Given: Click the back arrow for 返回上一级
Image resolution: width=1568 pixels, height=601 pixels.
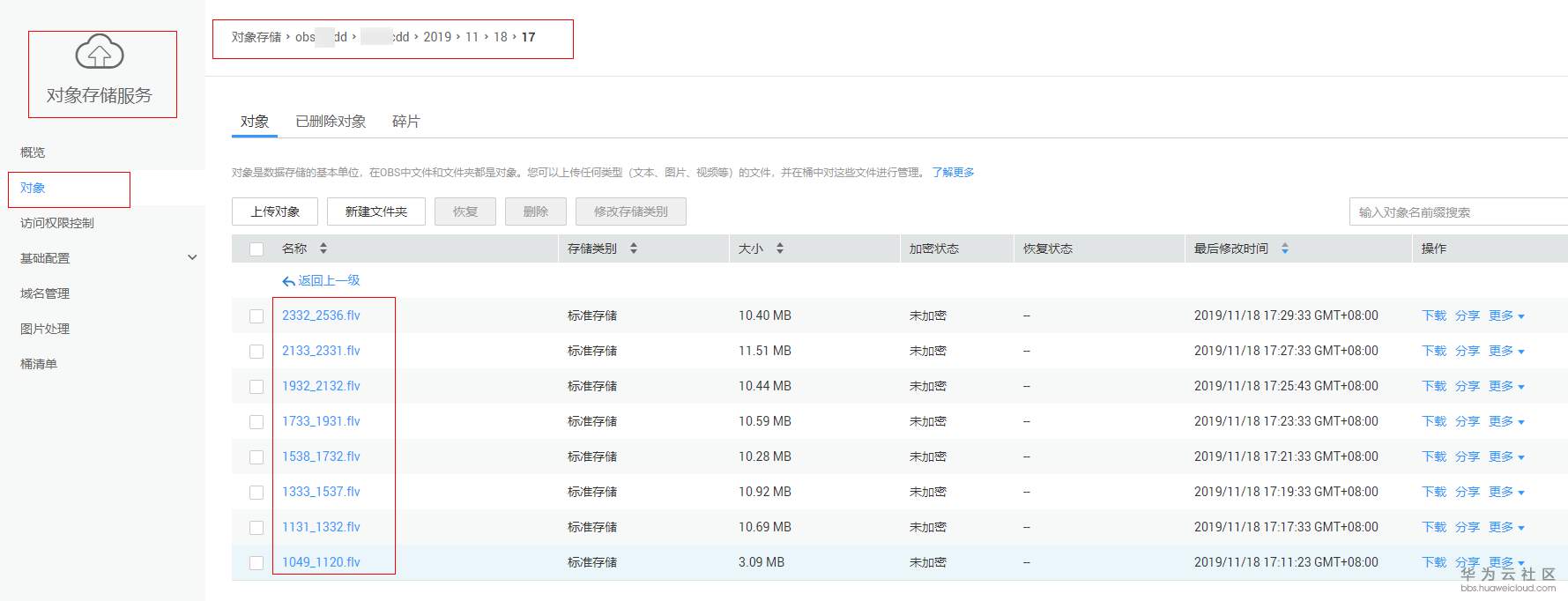Looking at the screenshot, I should coord(288,281).
